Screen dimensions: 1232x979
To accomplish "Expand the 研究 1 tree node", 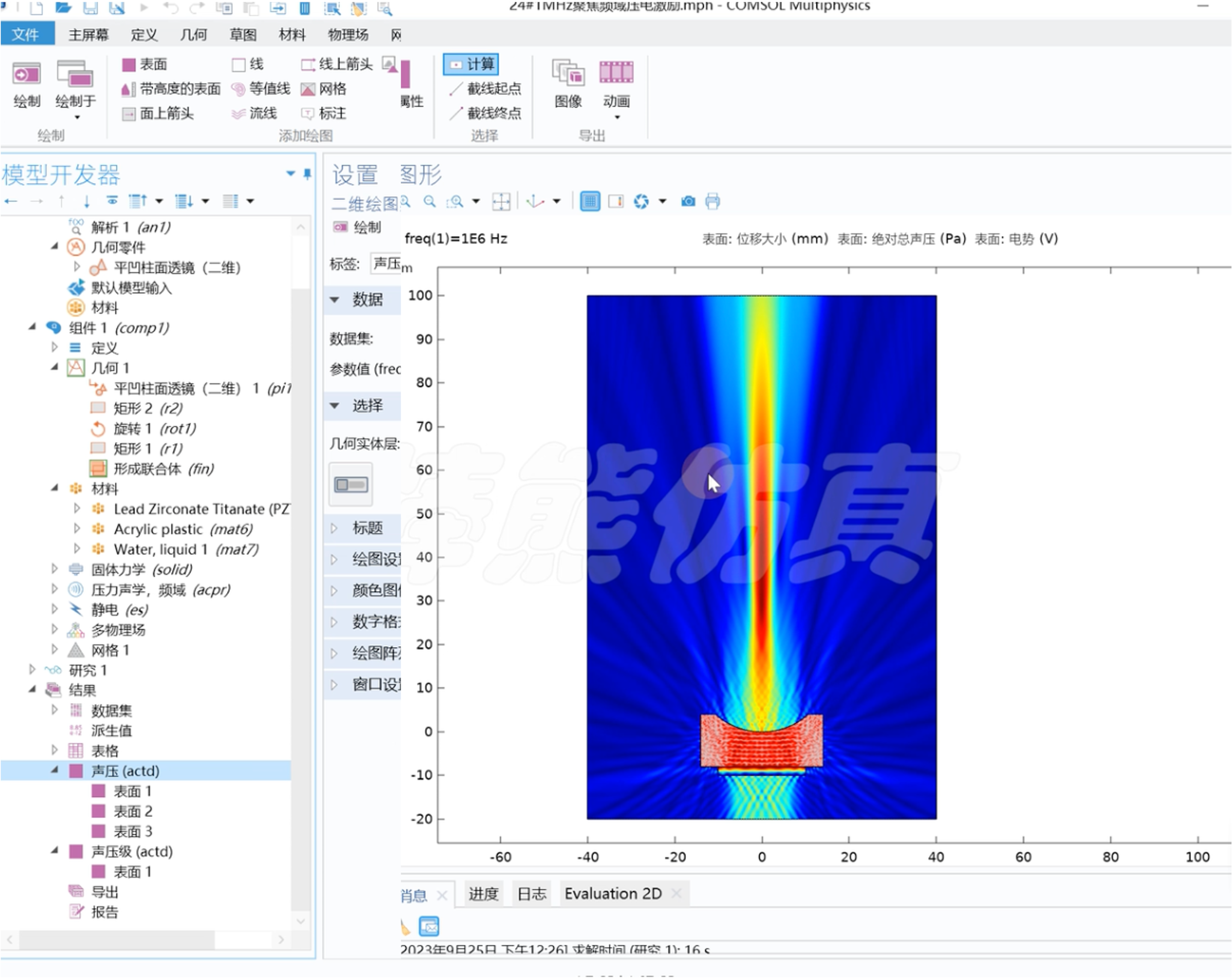I will (x=32, y=669).
